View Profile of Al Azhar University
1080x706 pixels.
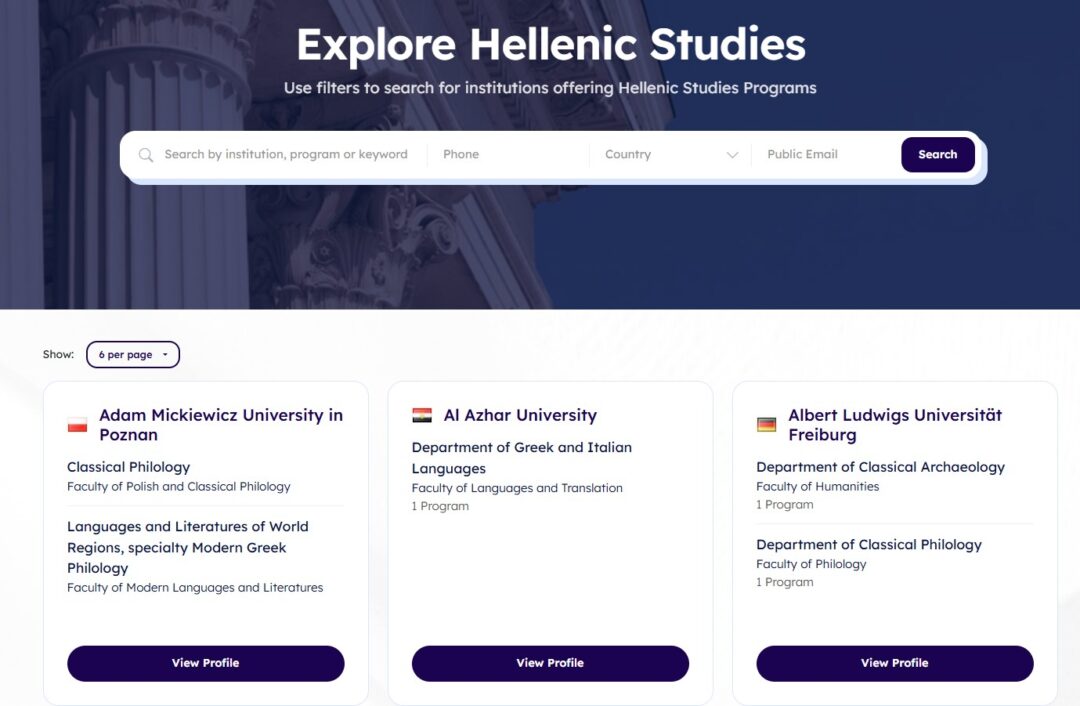point(550,663)
